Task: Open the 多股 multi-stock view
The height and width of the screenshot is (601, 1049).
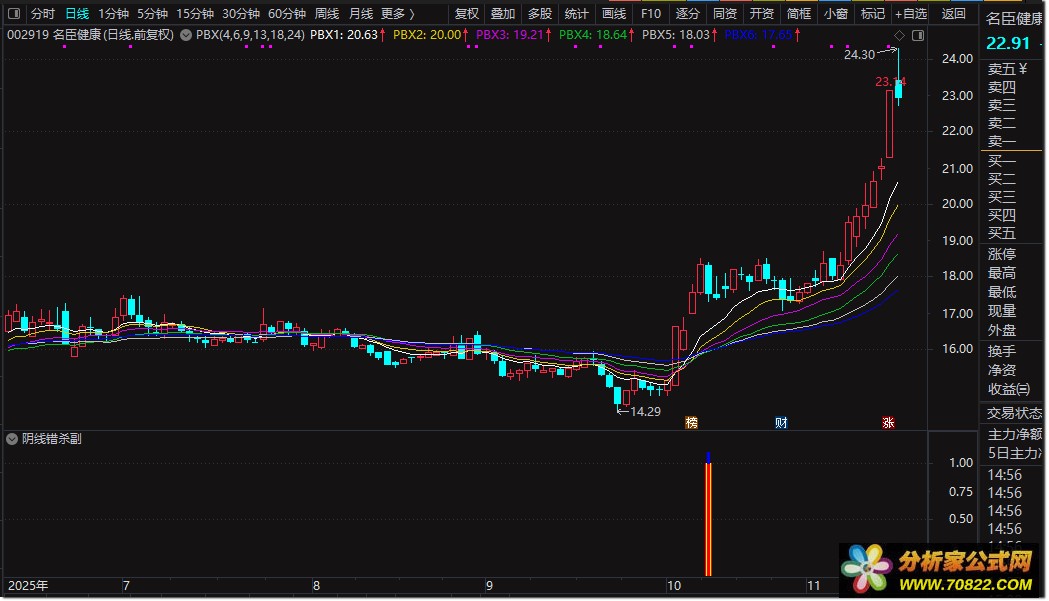Action: [540, 13]
